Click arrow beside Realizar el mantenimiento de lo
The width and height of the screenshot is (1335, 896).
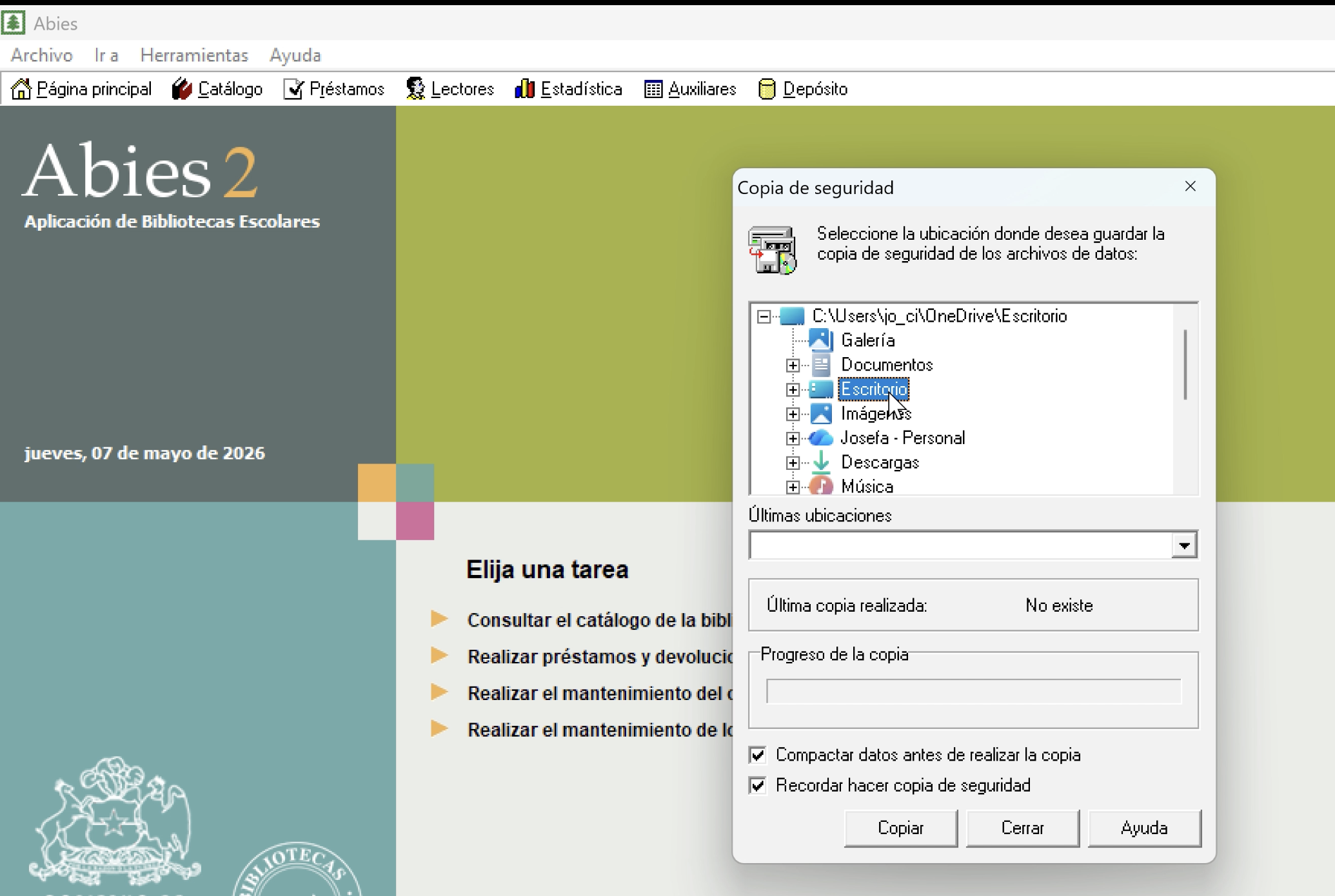coord(439,729)
